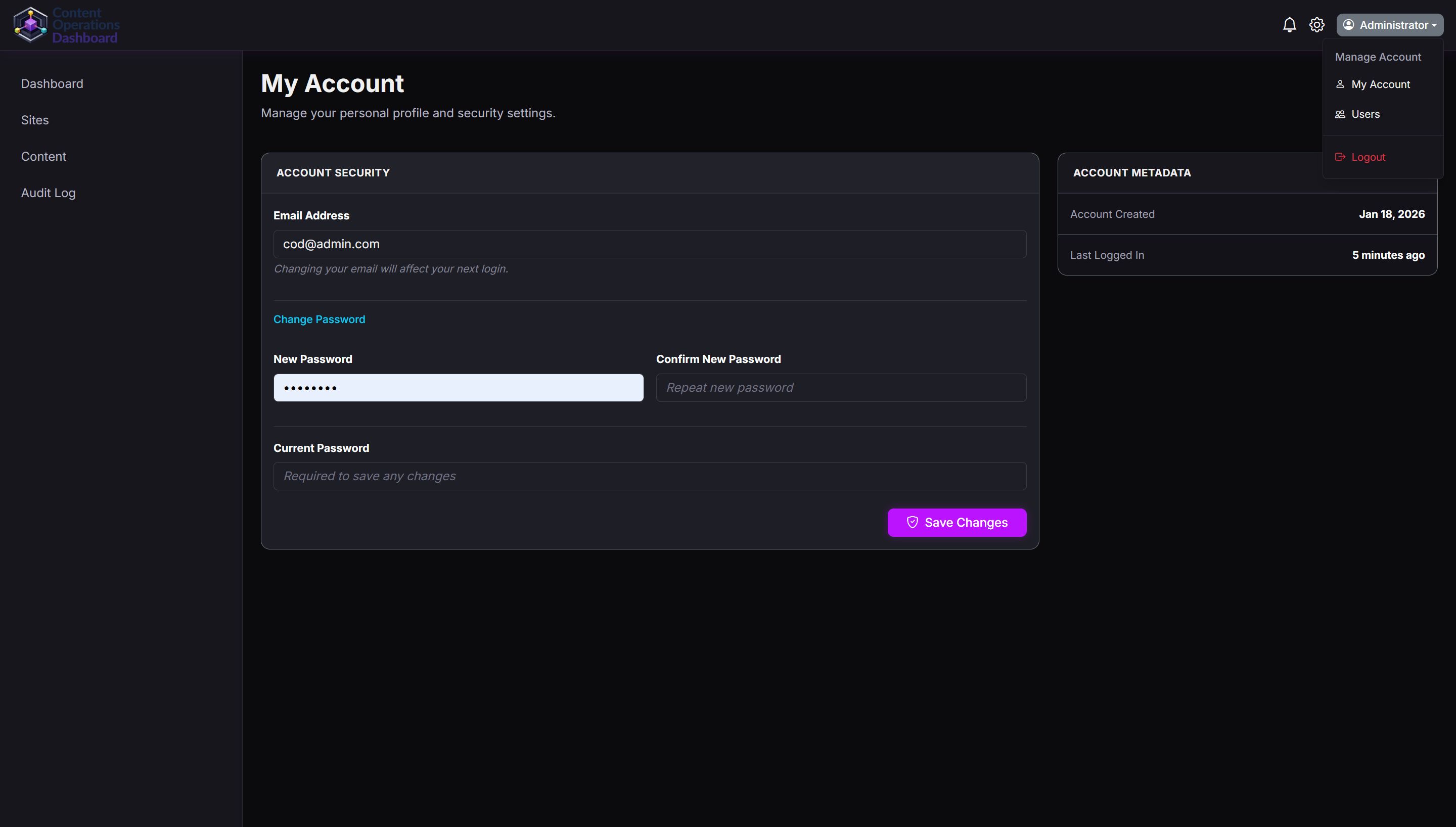Viewport: 1456px width, 827px height.
Task: Open the notifications bell icon
Action: tap(1289, 25)
